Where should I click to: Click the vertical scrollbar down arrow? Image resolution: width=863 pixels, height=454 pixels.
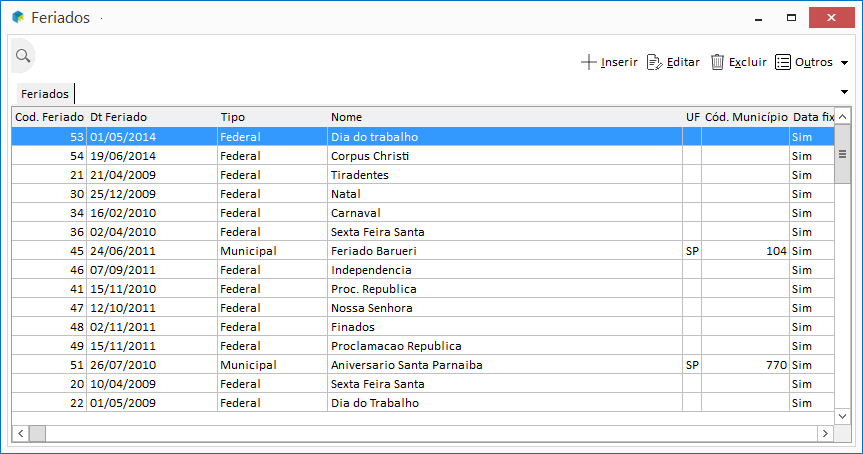point(843,417)
